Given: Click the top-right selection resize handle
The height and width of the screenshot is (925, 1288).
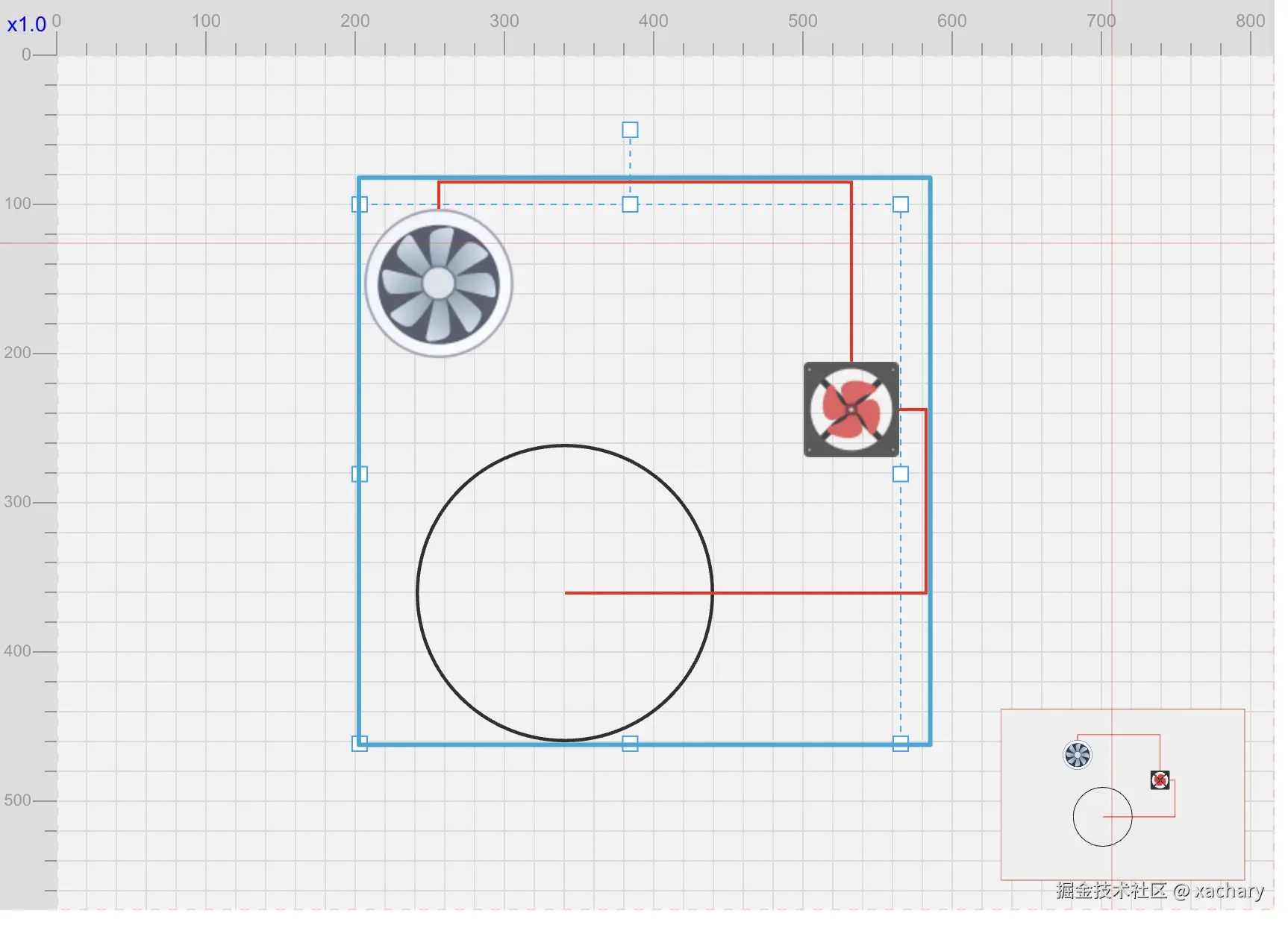Looking at the screenshot, I should 901,204.
